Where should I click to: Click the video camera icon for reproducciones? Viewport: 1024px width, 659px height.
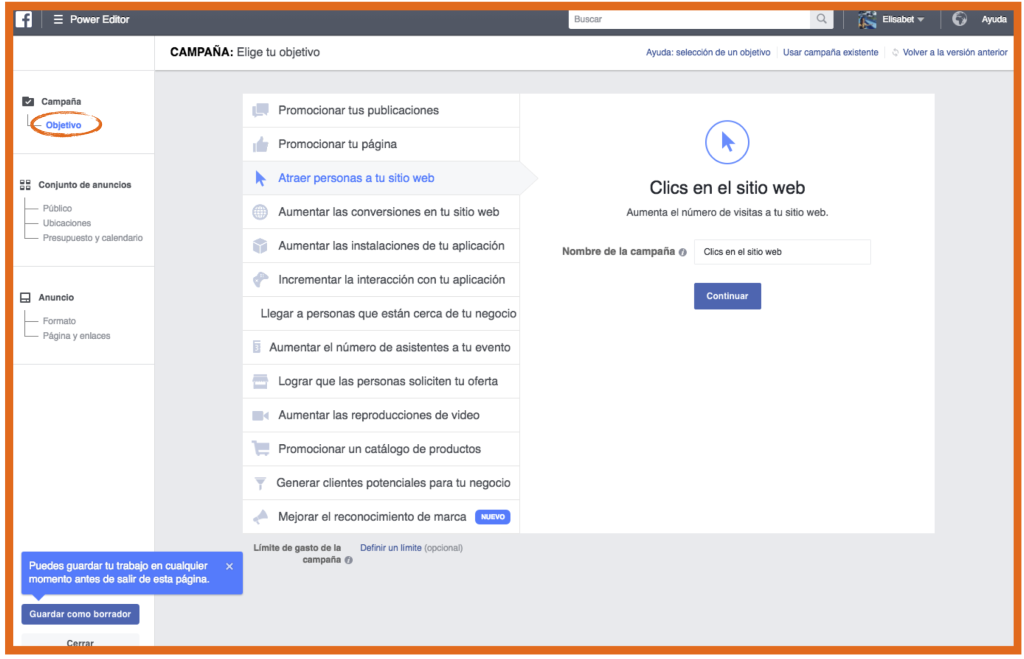point(260,415)
